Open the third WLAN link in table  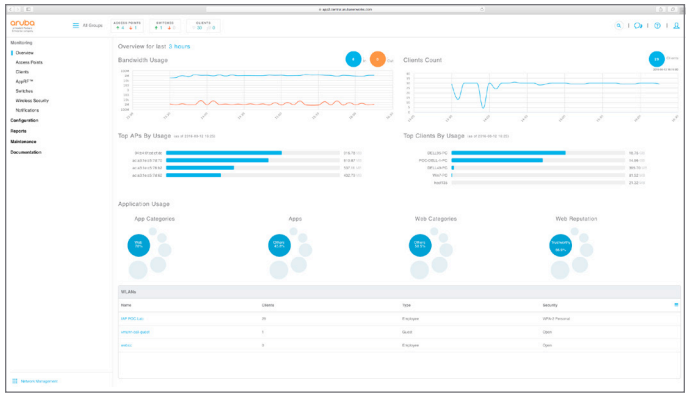coord(126,345)
